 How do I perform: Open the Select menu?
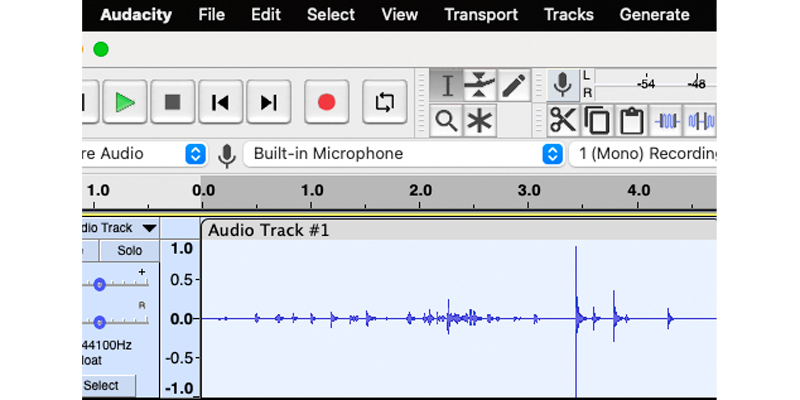[x=331, y=15]
